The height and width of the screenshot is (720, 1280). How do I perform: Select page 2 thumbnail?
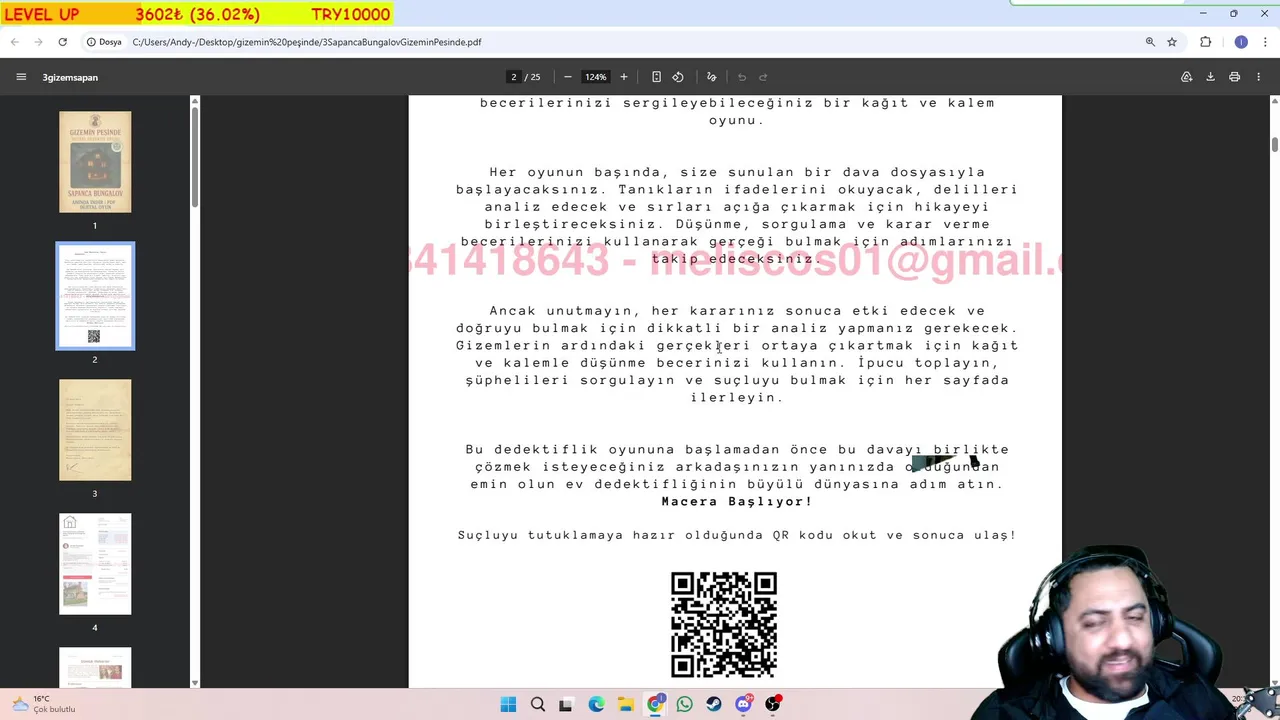pos(95,296)
